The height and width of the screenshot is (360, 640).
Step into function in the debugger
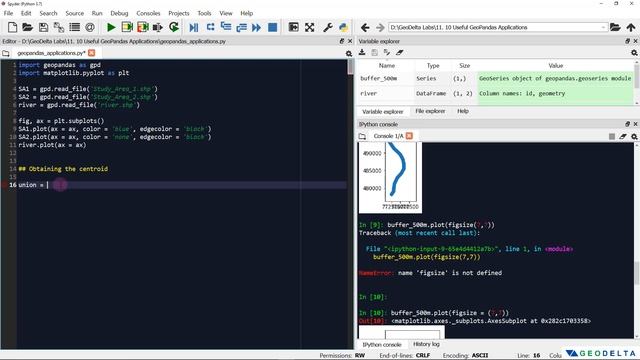(226, 27)
